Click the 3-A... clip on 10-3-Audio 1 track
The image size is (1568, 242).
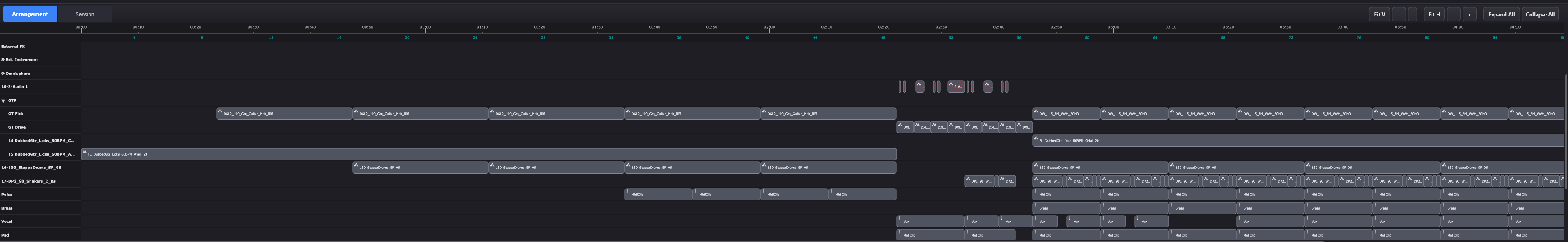click(956, 87)
